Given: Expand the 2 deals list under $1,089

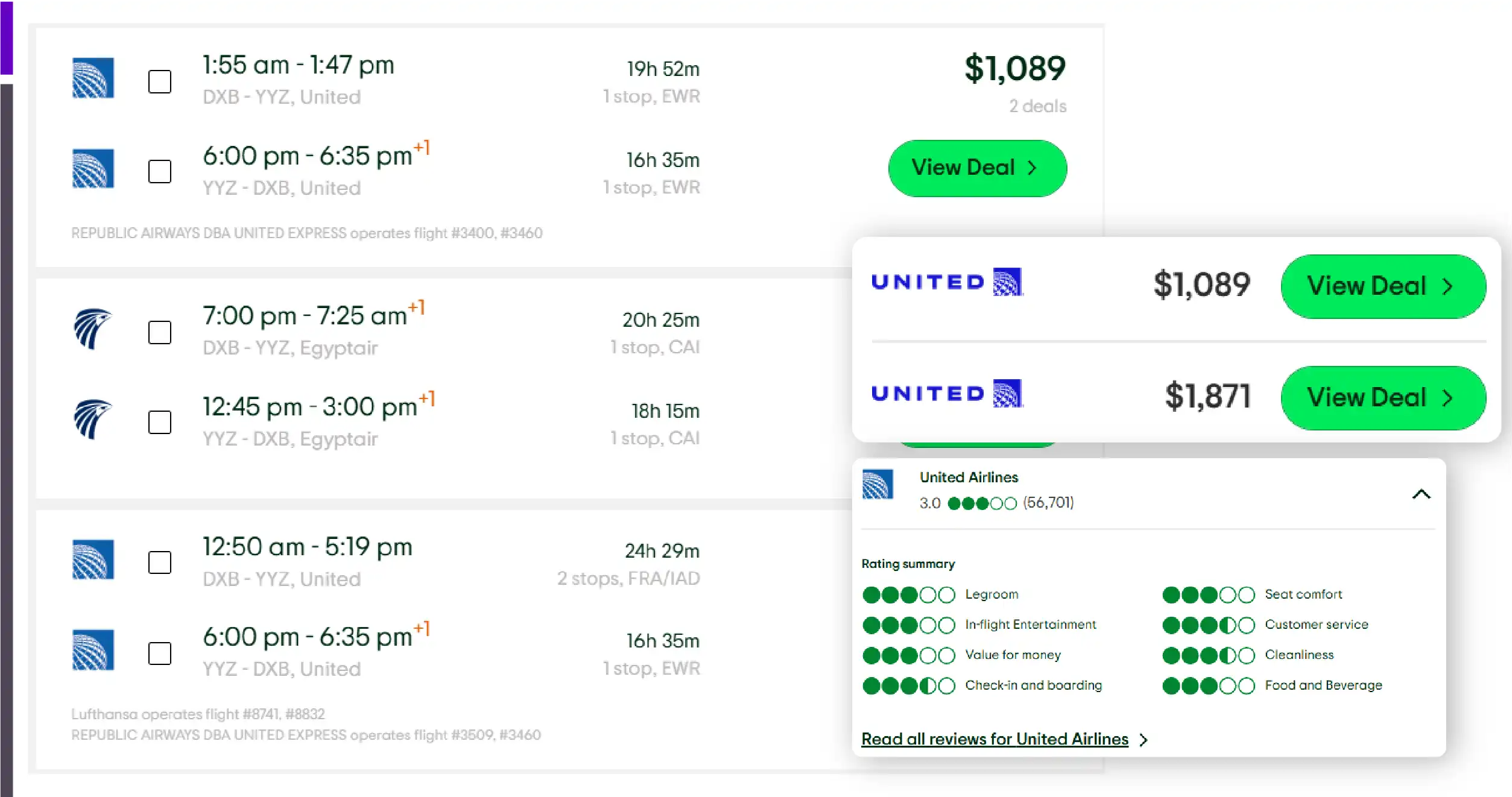Looking at the screenshot, I should click(x=1037, y=106).
